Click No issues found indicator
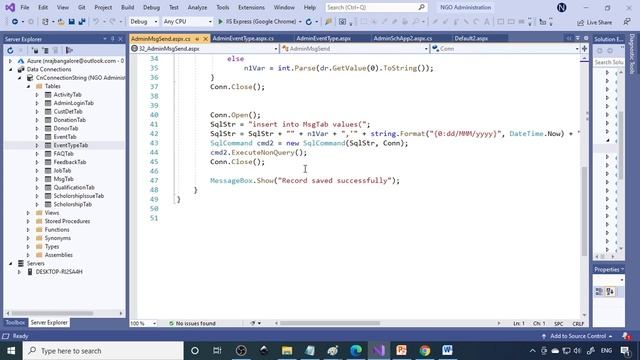Screen dimensions: 640x360 (x=192, y=323)
